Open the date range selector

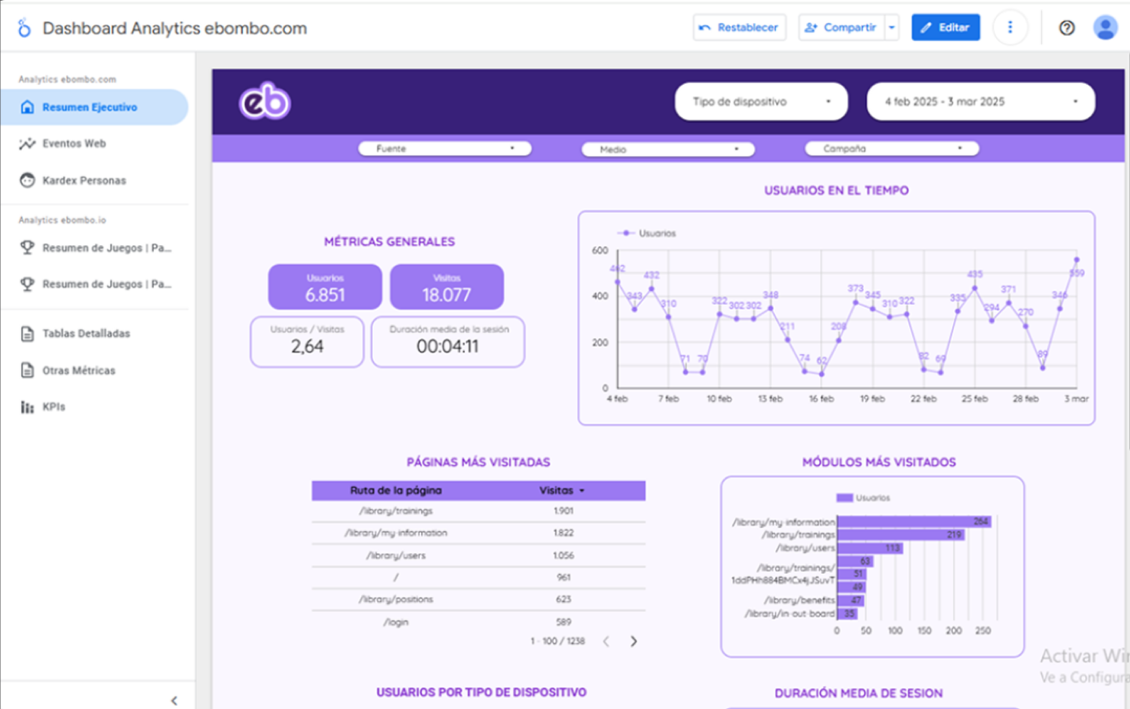(980, 102)
